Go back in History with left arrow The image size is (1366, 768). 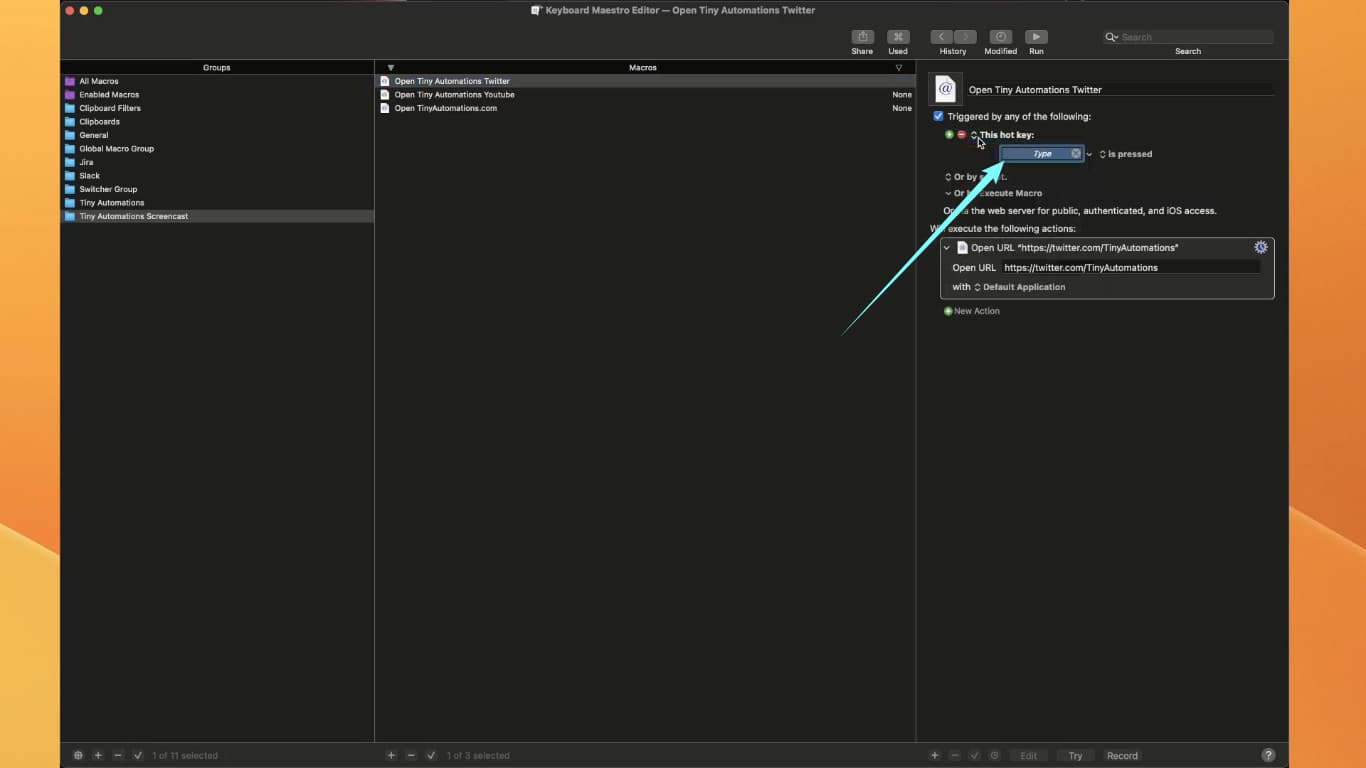941,37
